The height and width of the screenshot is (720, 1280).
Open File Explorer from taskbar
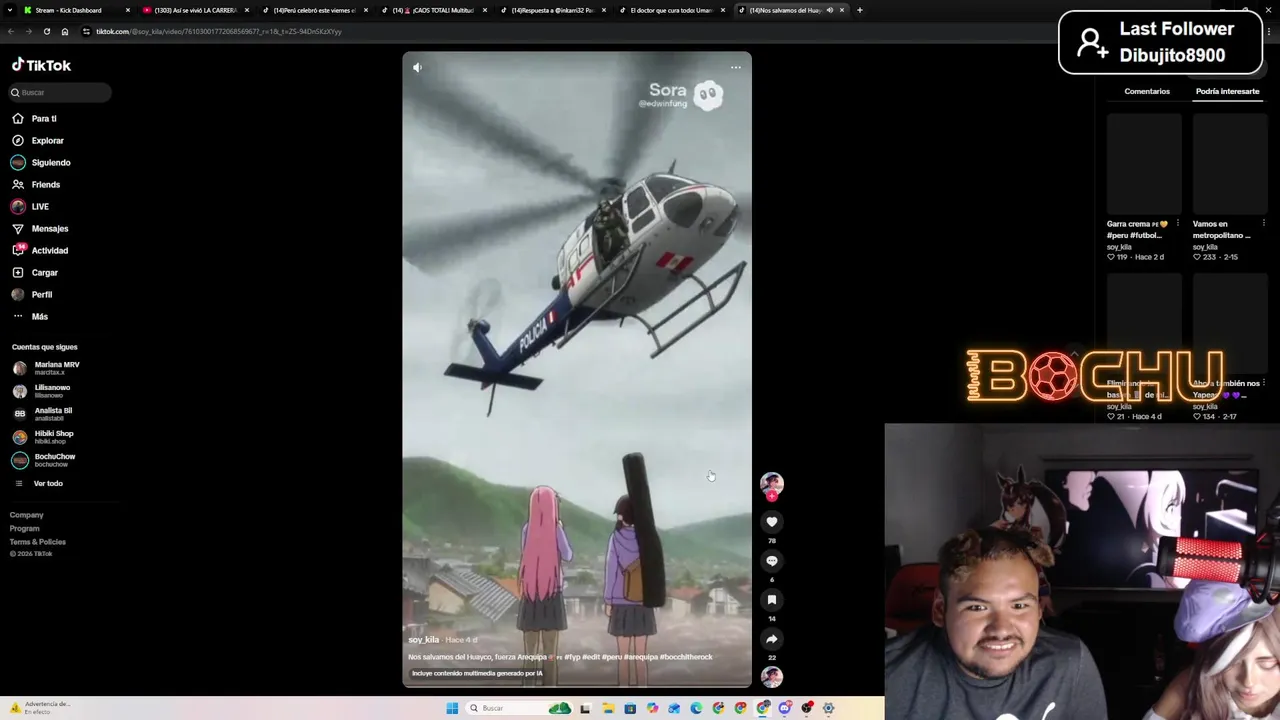608,708
